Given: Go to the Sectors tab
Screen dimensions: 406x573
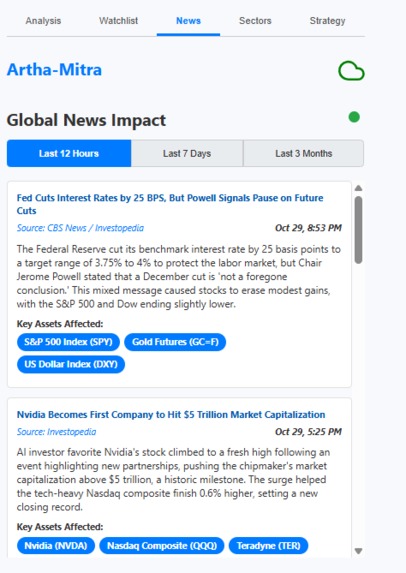Looking at the screenshot, I should [x=255, y=21].
